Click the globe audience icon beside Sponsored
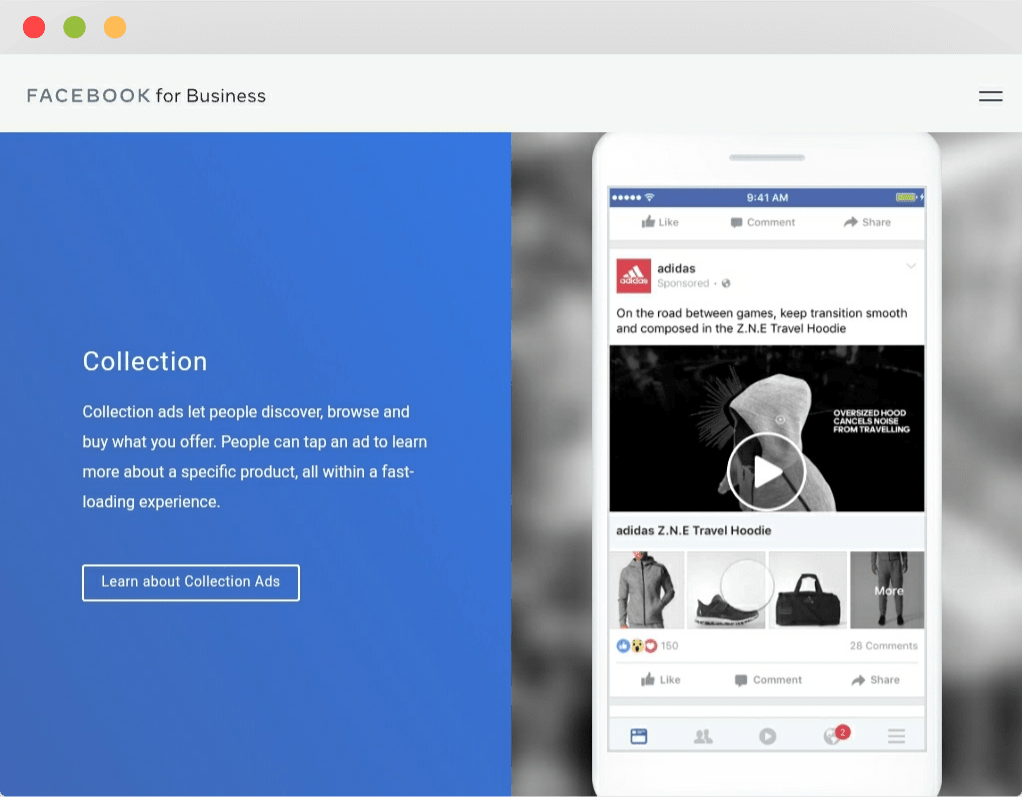This screenshot has width=1022, height=797. click(x=726, y=283)
